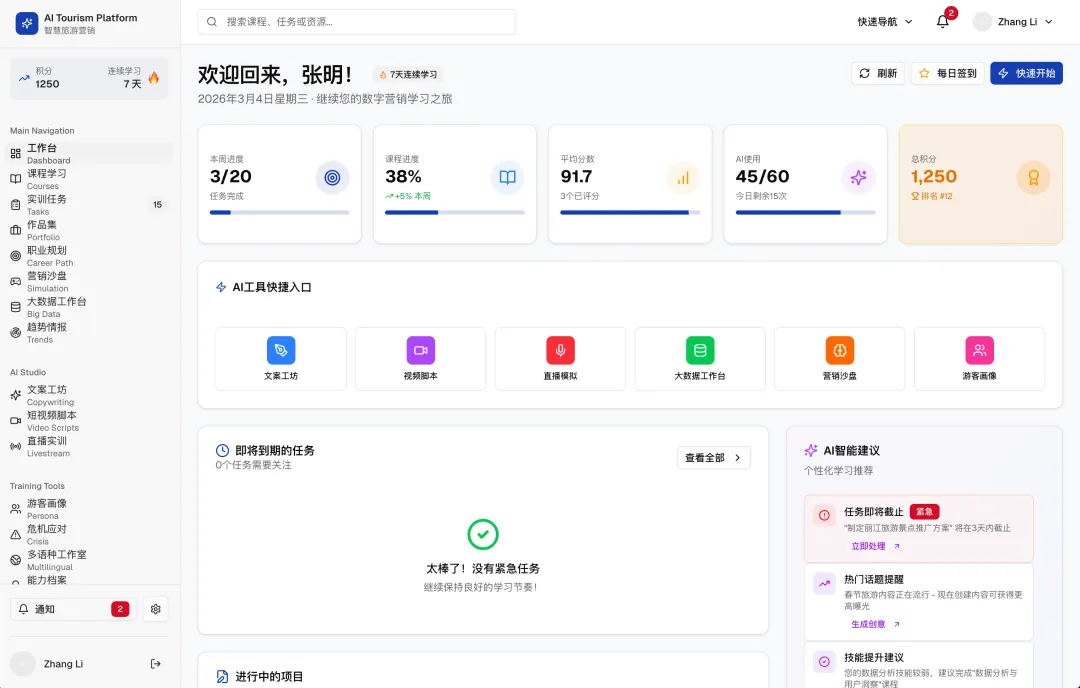The image size is (1080, 688).
Task: Click the 15 badge on 实训任务
Action: click(157, 205)
